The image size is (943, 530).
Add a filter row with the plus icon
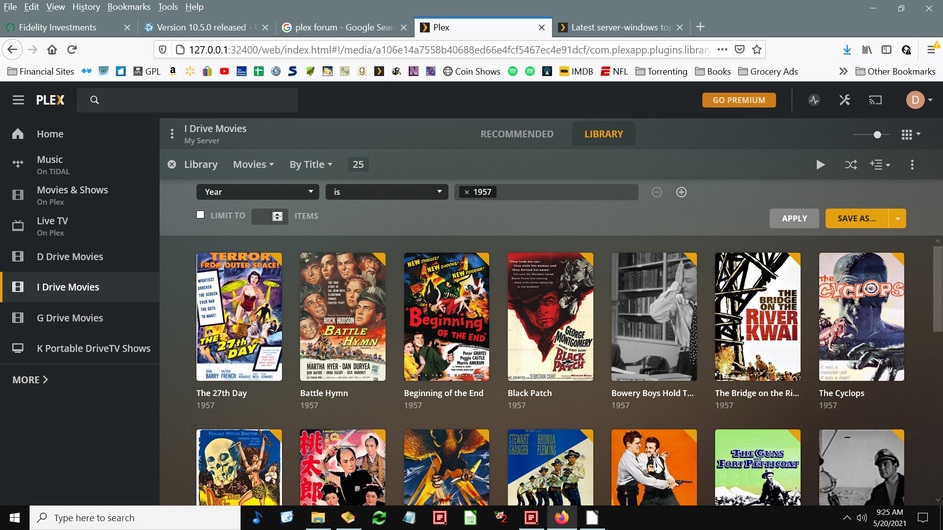pos(681,192)
